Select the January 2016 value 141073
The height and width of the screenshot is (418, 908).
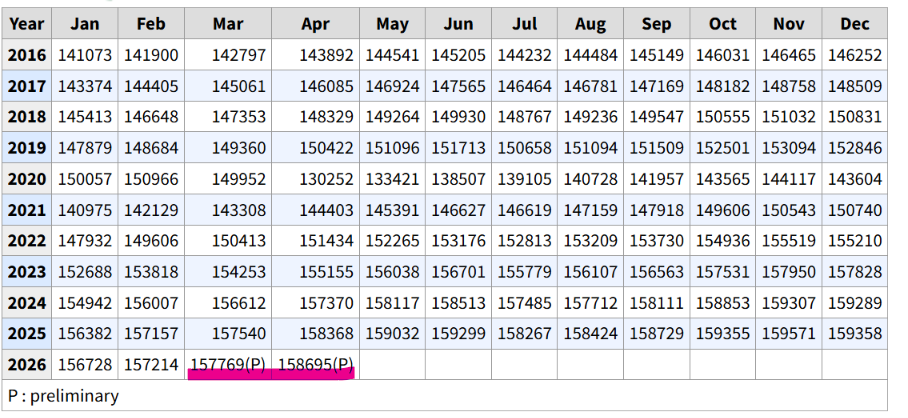click(85, 55)
